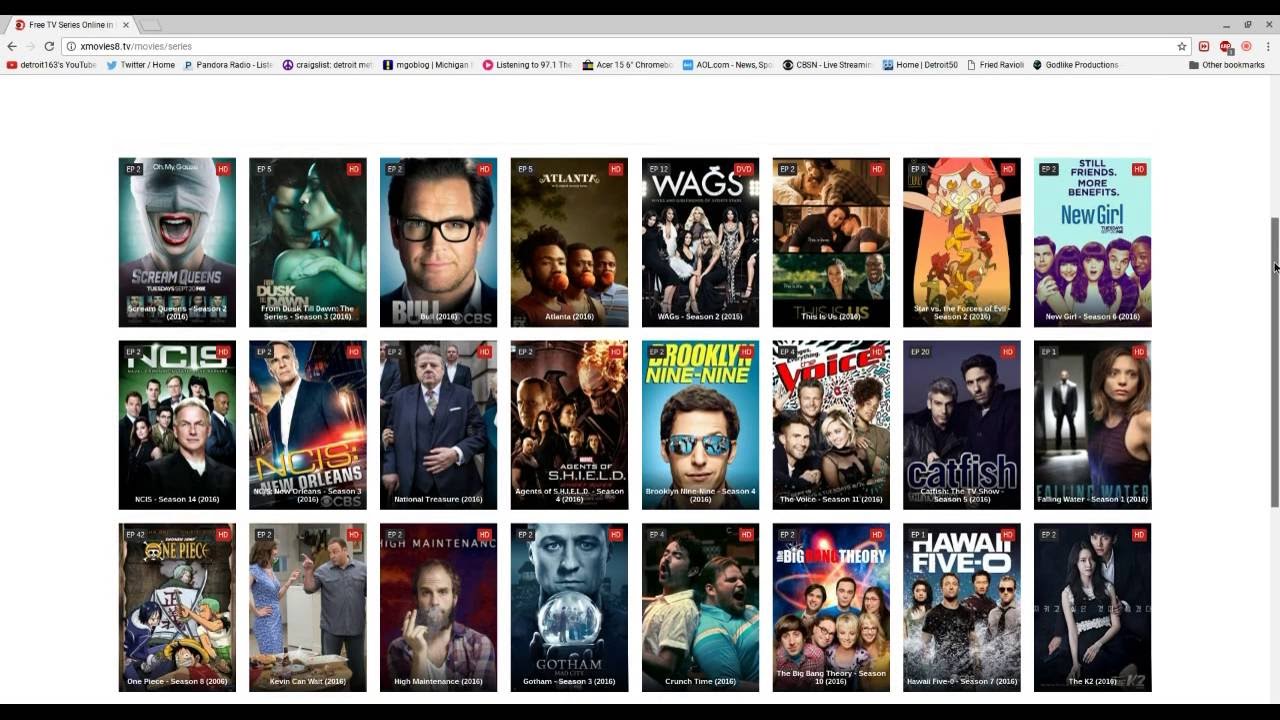Open the High Maintenance (2016) poster

pos(438,608)
